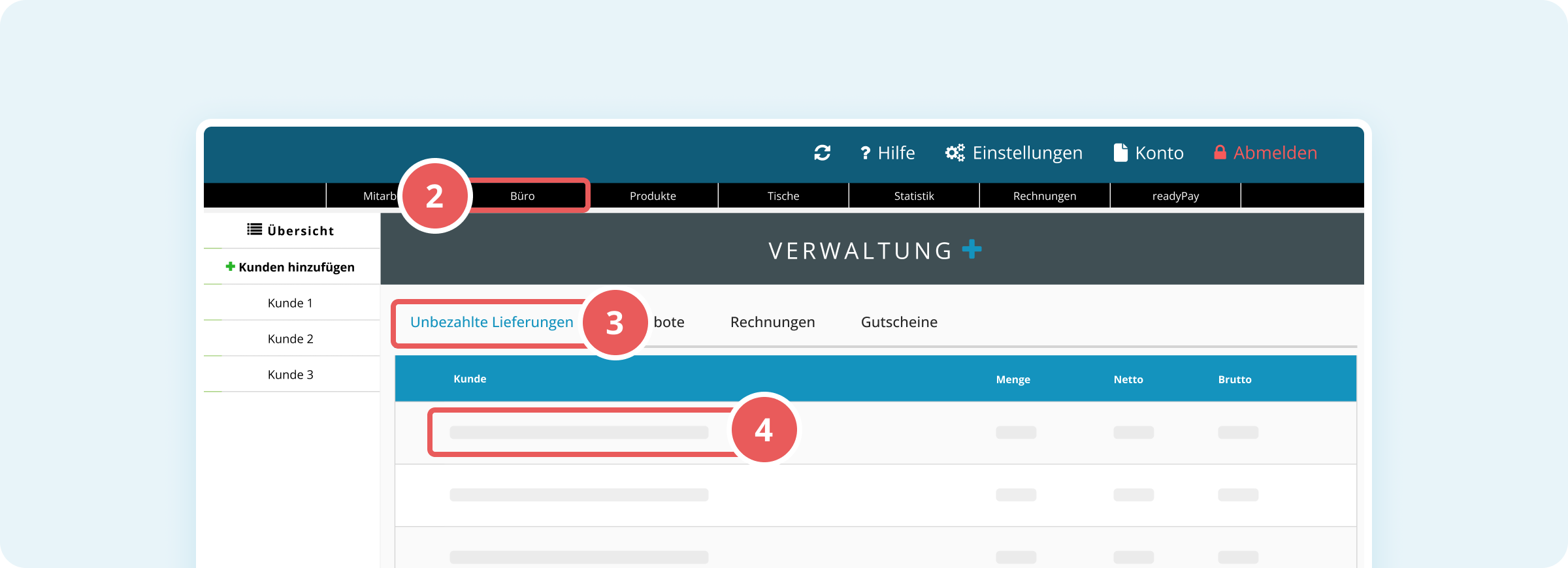Select the Gutscheine tab
The image size is (1568, 568).
coord(899,322)
